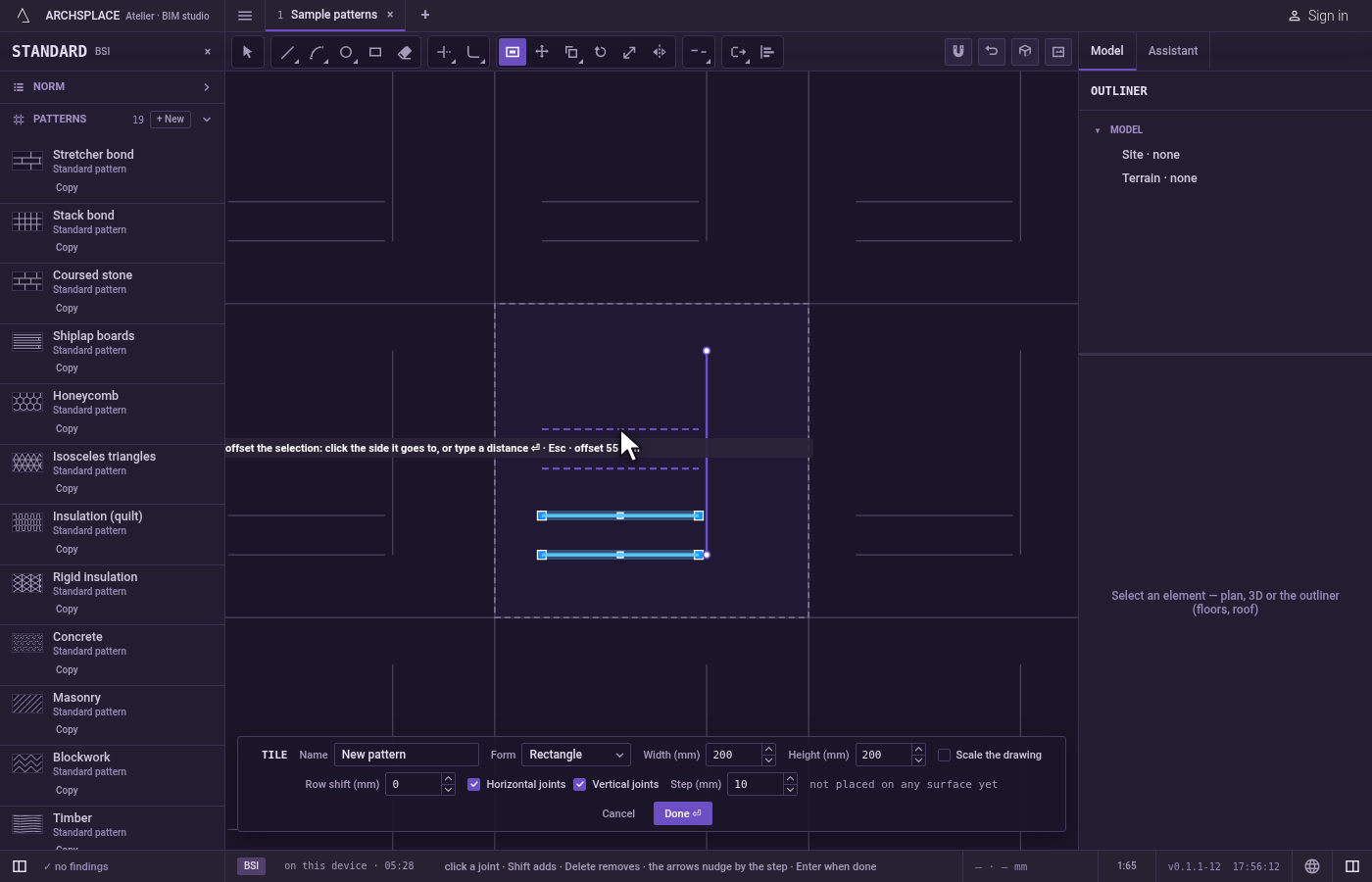Open the Form dropdown set to Rectangle

(576, 755)
